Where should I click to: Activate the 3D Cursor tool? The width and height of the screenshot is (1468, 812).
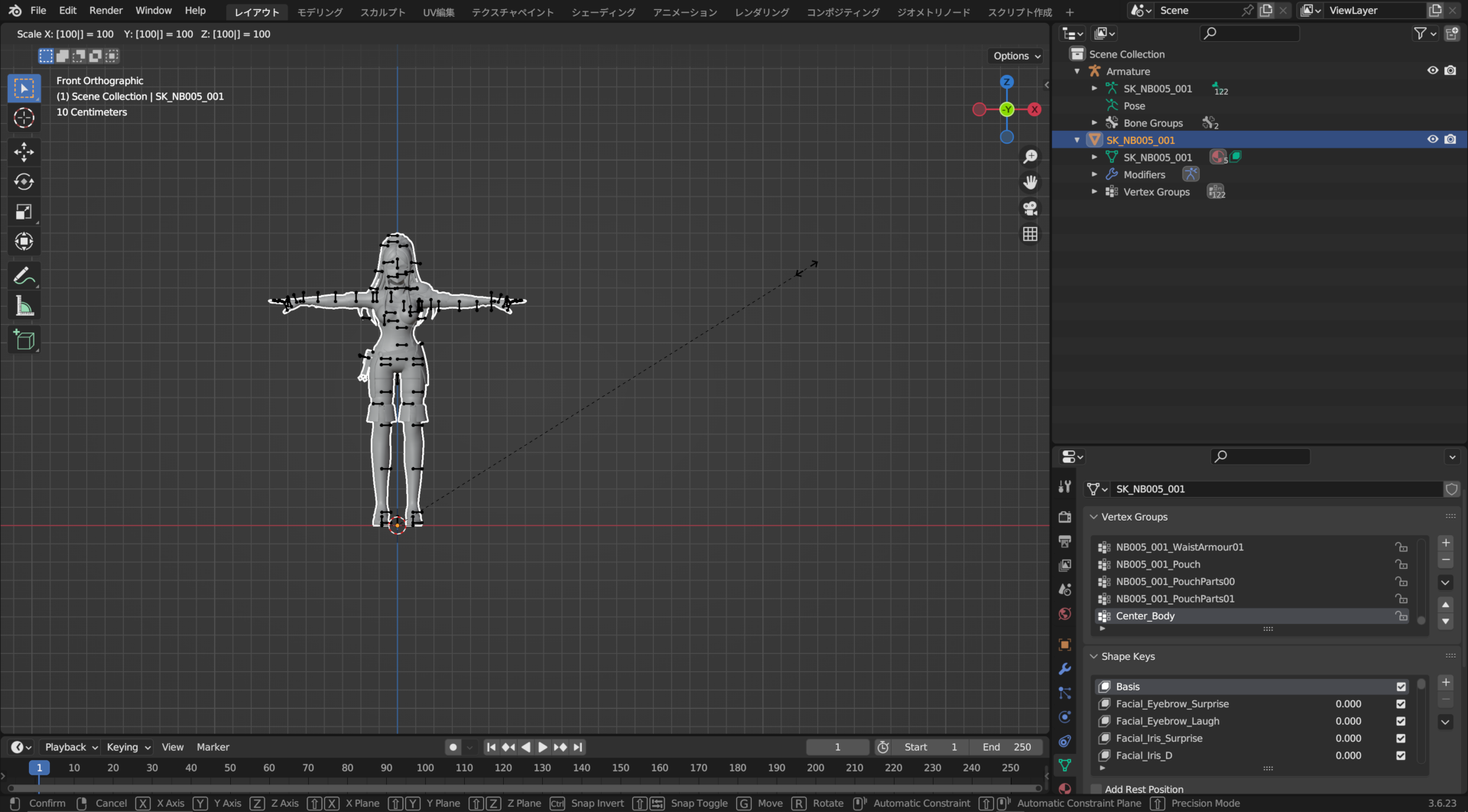[x=24, y=118]
